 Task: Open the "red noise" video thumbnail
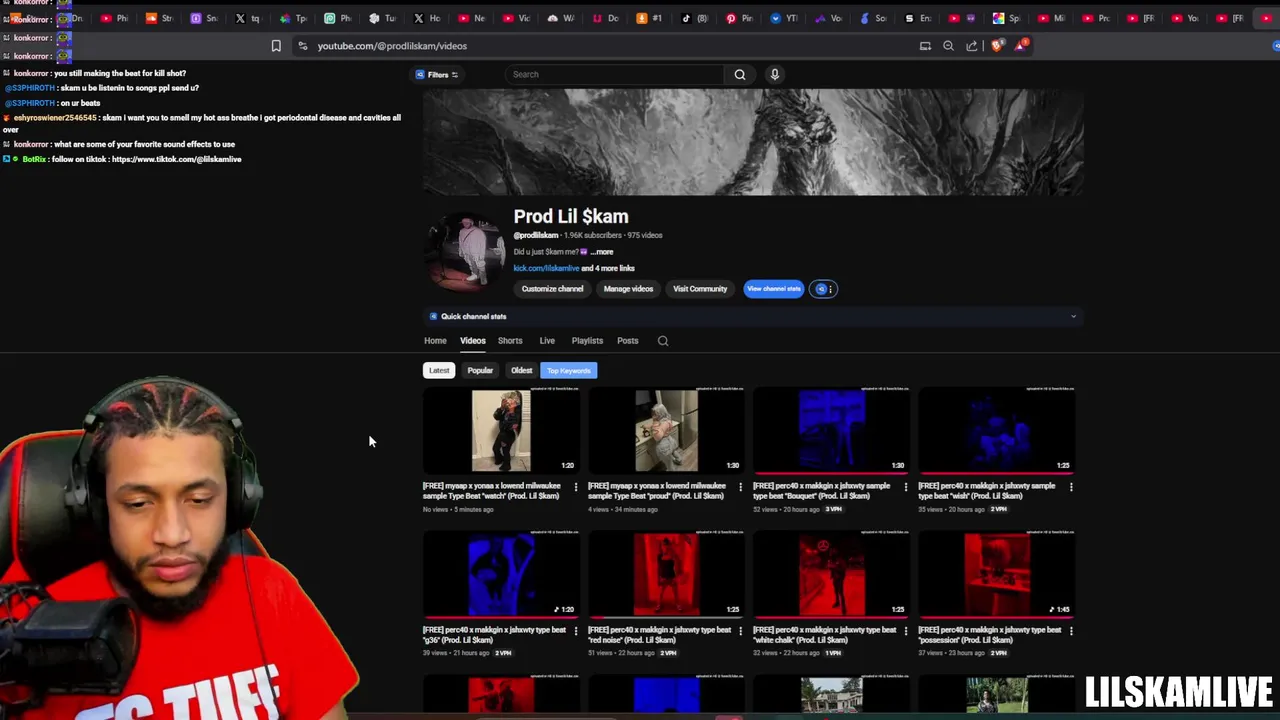[x=666, y=575]
